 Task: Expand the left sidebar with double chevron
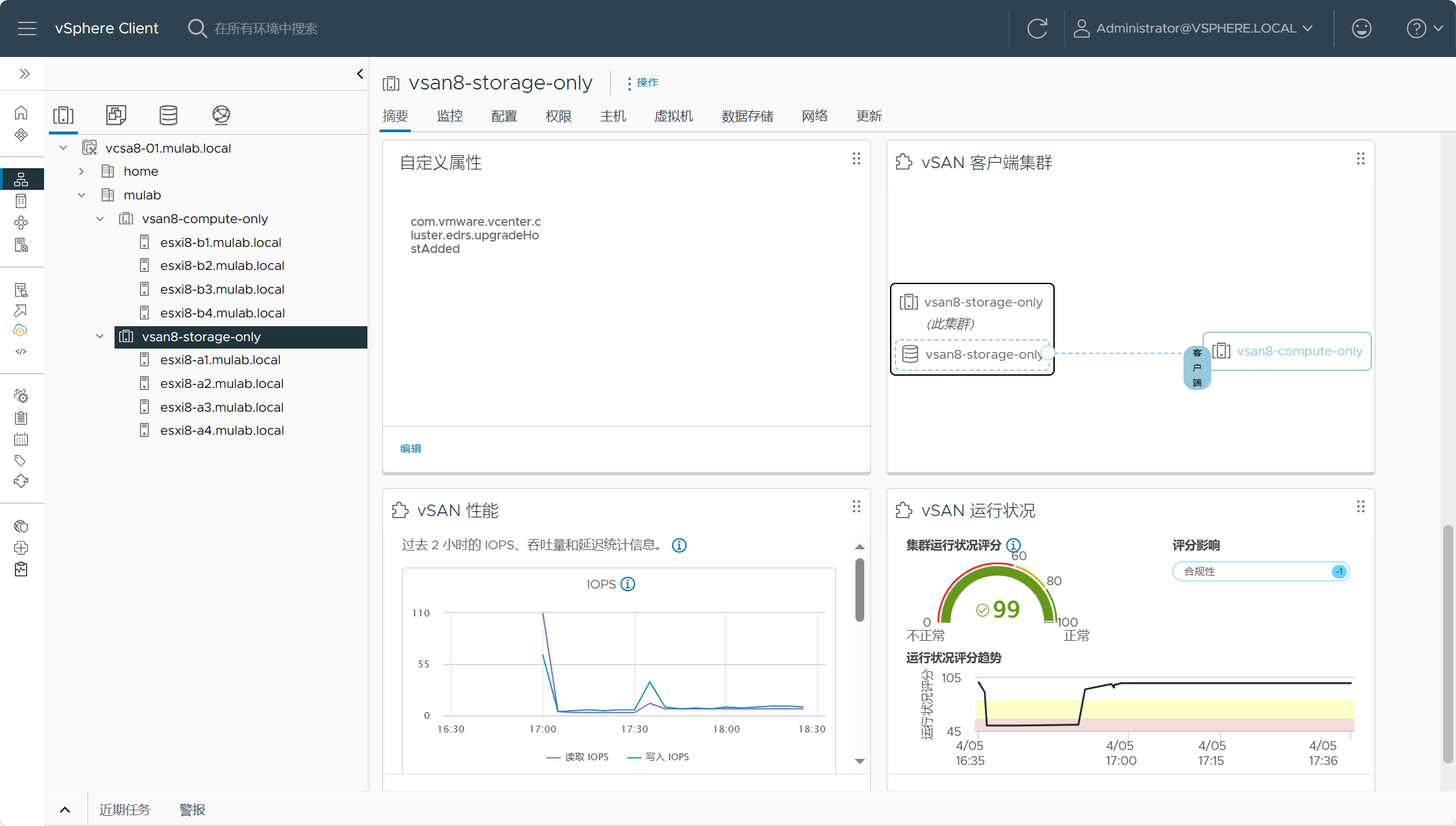pos(24,74)
